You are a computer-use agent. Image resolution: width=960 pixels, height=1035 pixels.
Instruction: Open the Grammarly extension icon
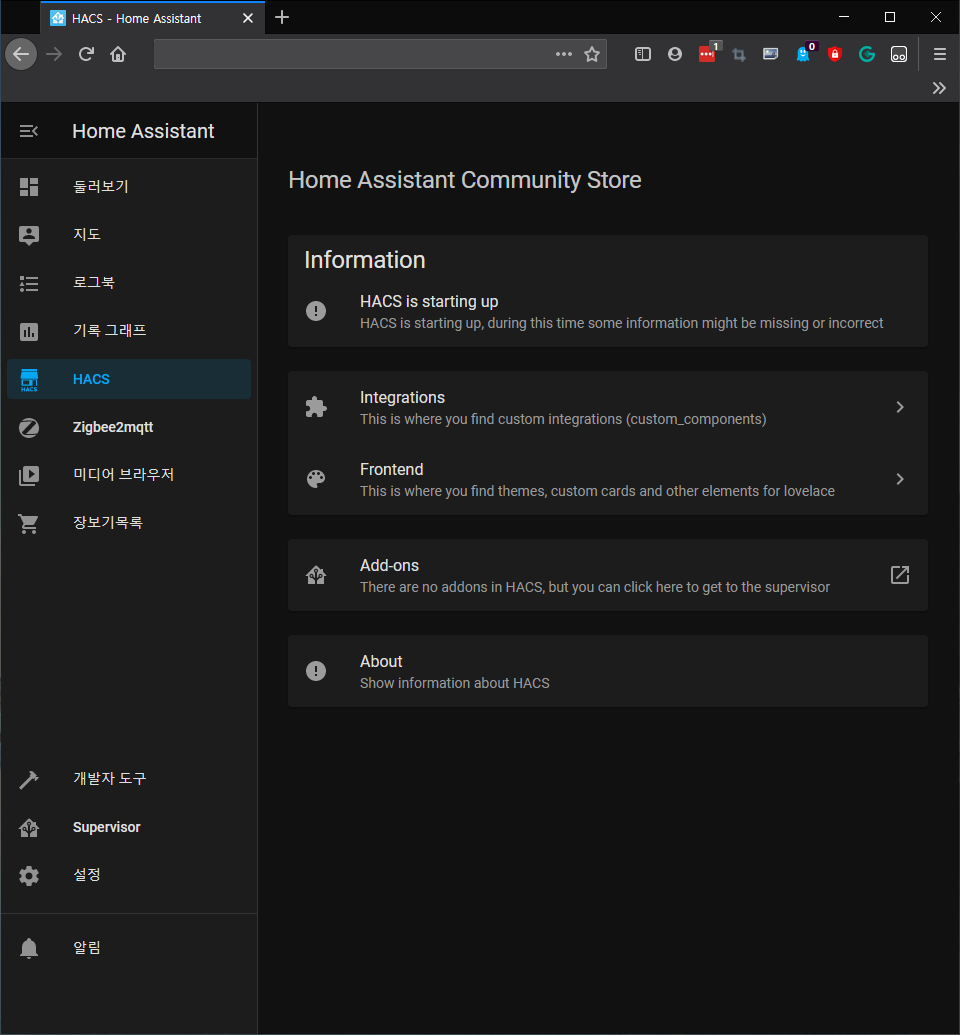[x=867, y=54]
